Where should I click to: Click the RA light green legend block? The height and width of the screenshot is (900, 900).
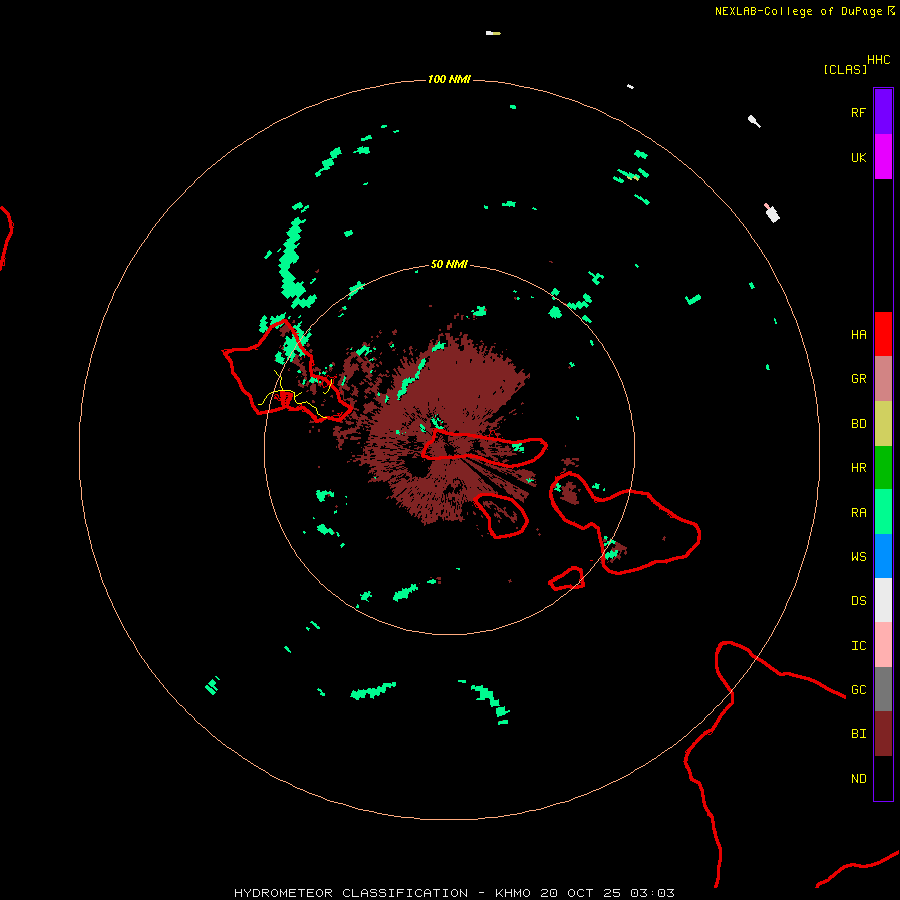click(x=883, y=512)
